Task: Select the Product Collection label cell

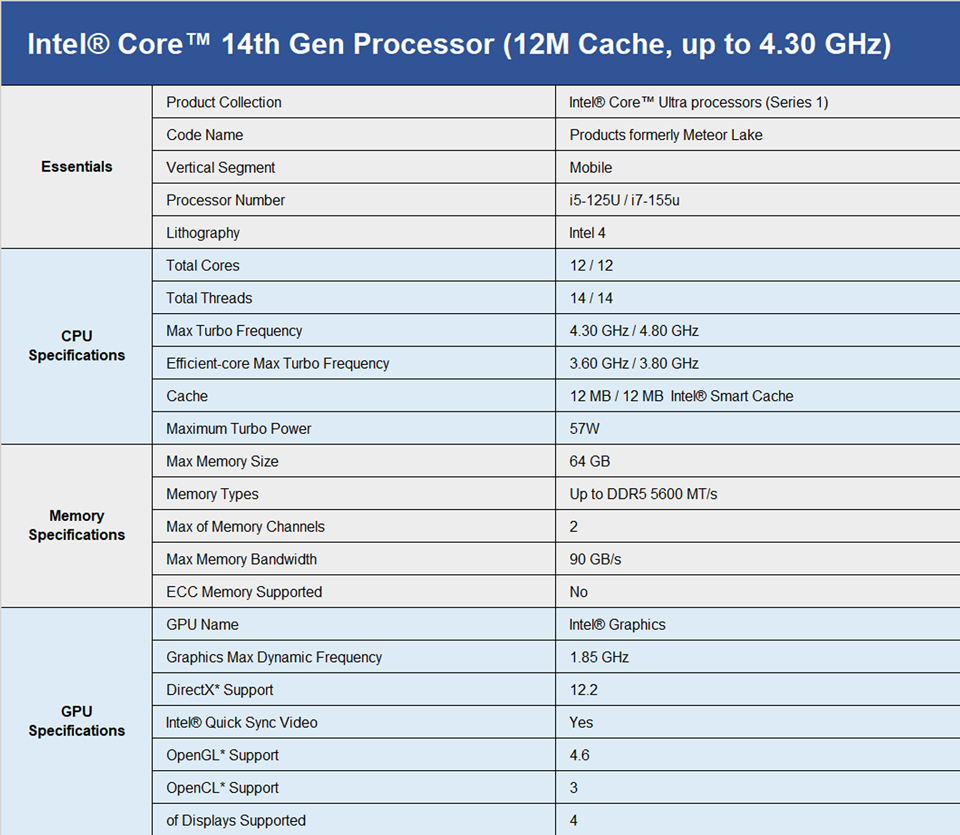Action: pyautogui.click(x=354, y=102)
